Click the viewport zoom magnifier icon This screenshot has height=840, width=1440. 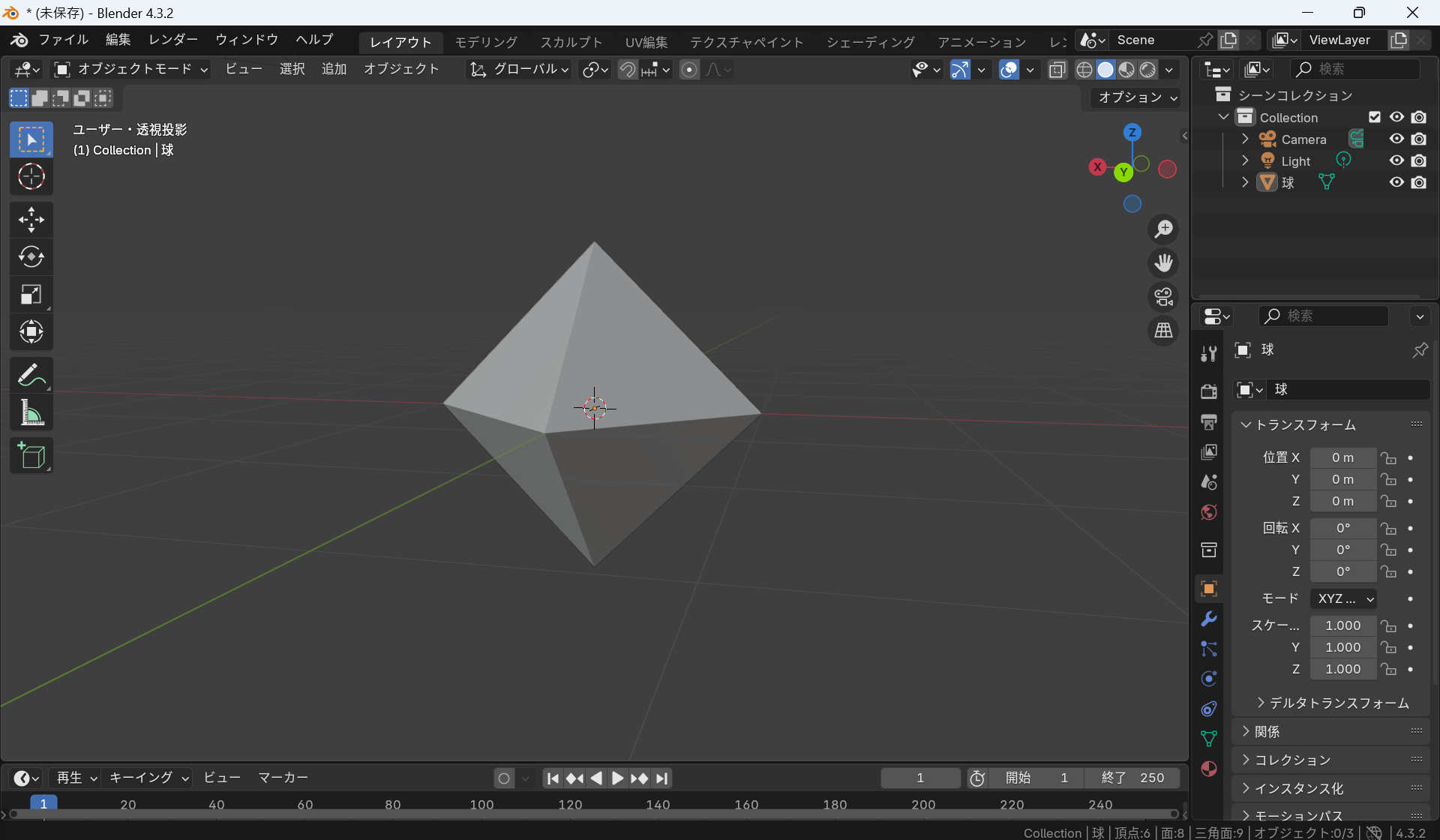tap(1163, 229)
